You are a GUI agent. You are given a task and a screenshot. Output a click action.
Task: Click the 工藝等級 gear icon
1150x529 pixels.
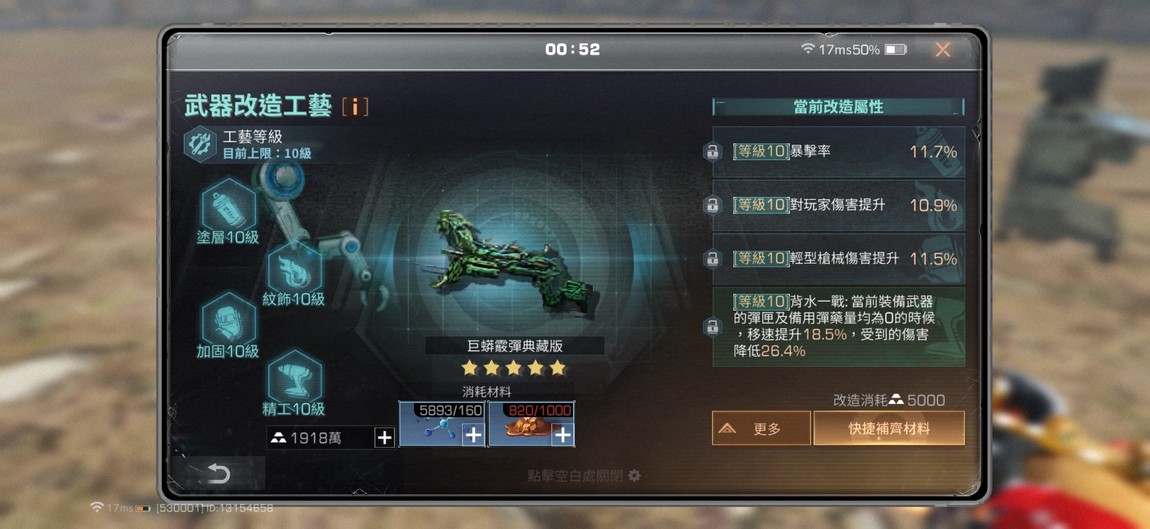200,144
